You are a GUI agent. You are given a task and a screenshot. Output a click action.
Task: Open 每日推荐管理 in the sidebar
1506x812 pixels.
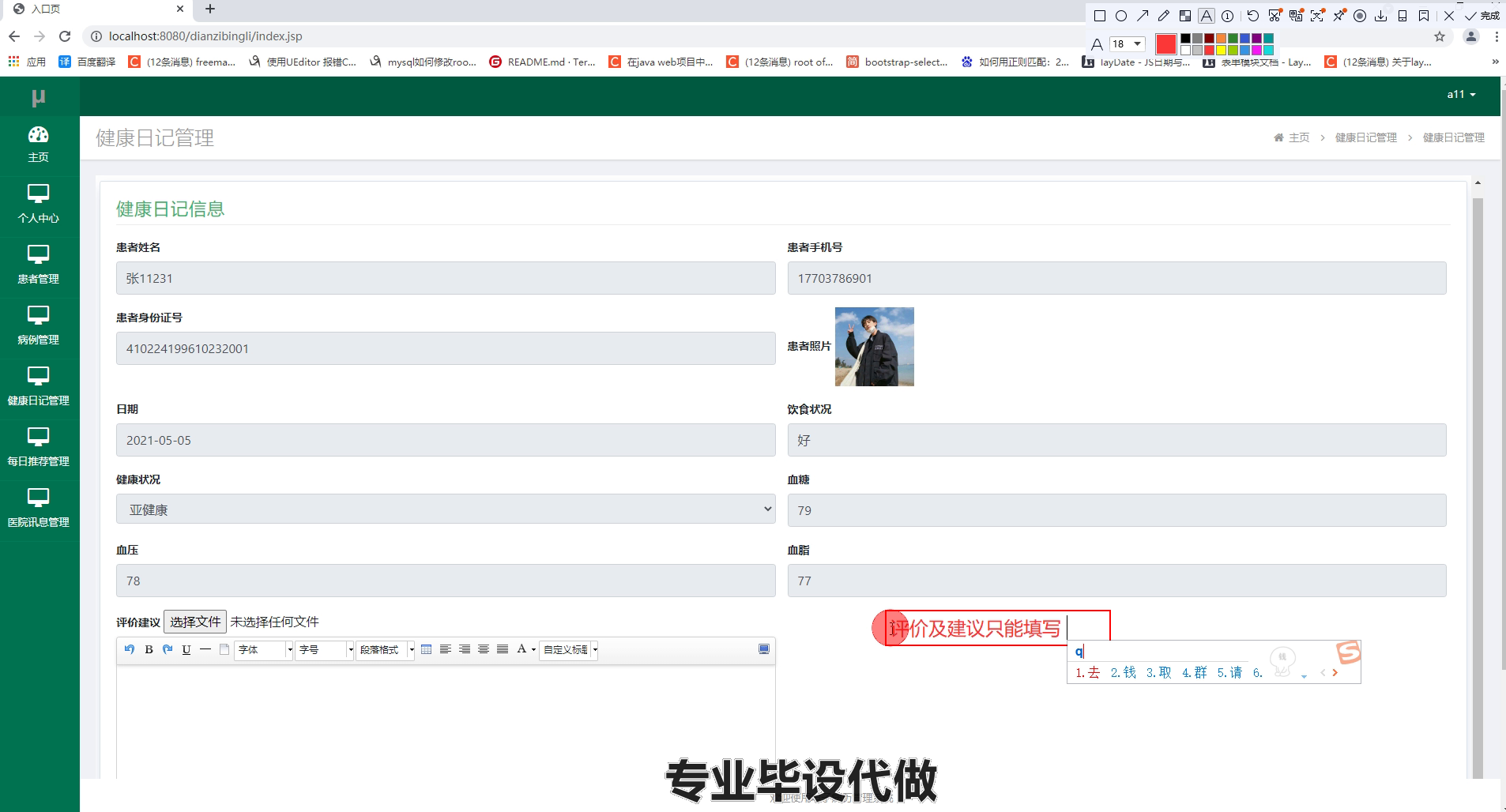(38, 448)
